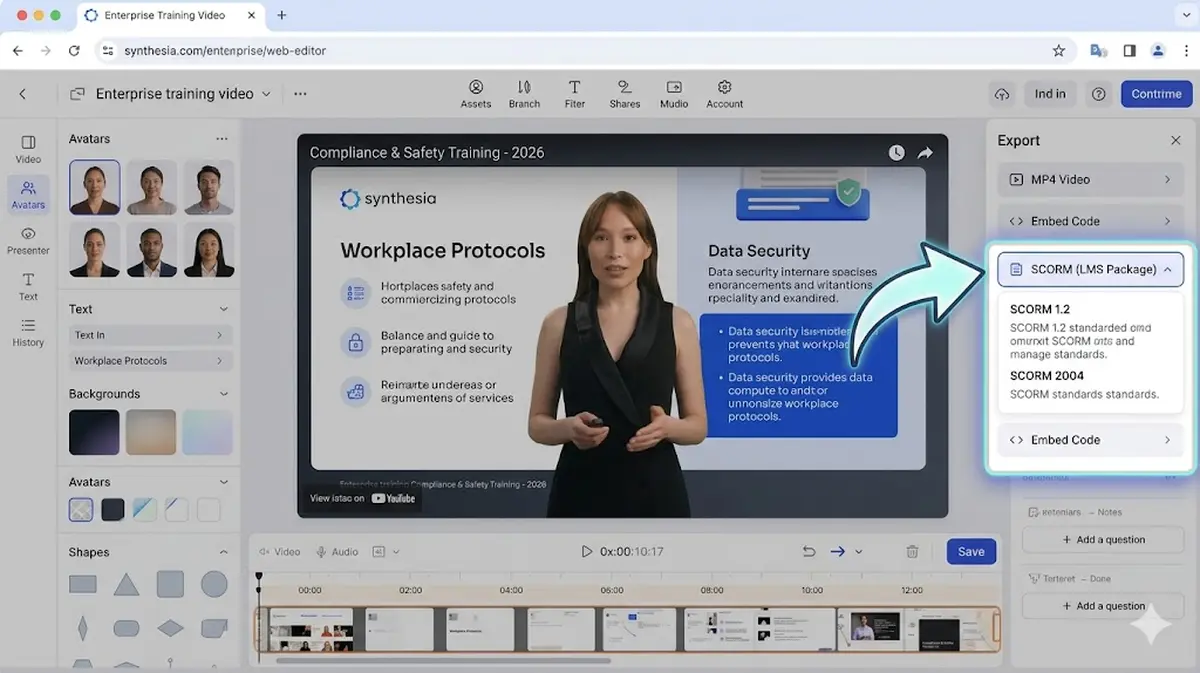This screenshot has width=1200, height=673.
Task: Open the Assets panel
Action: tap(476, 93)
